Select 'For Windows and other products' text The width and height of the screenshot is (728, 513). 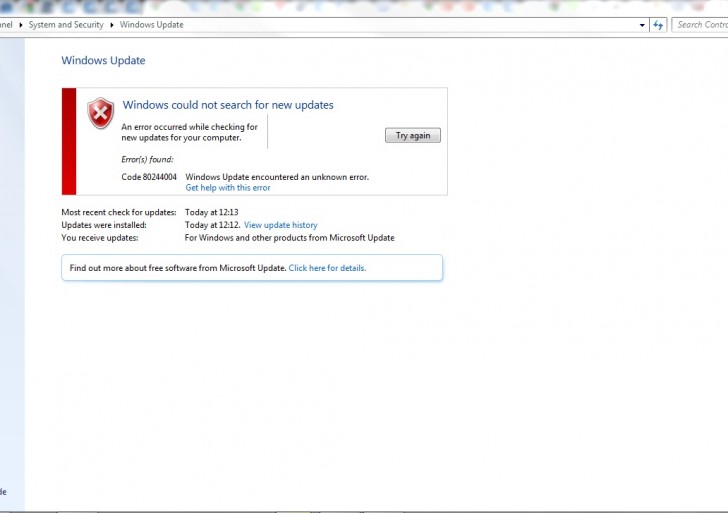click(x=290, y=238)
